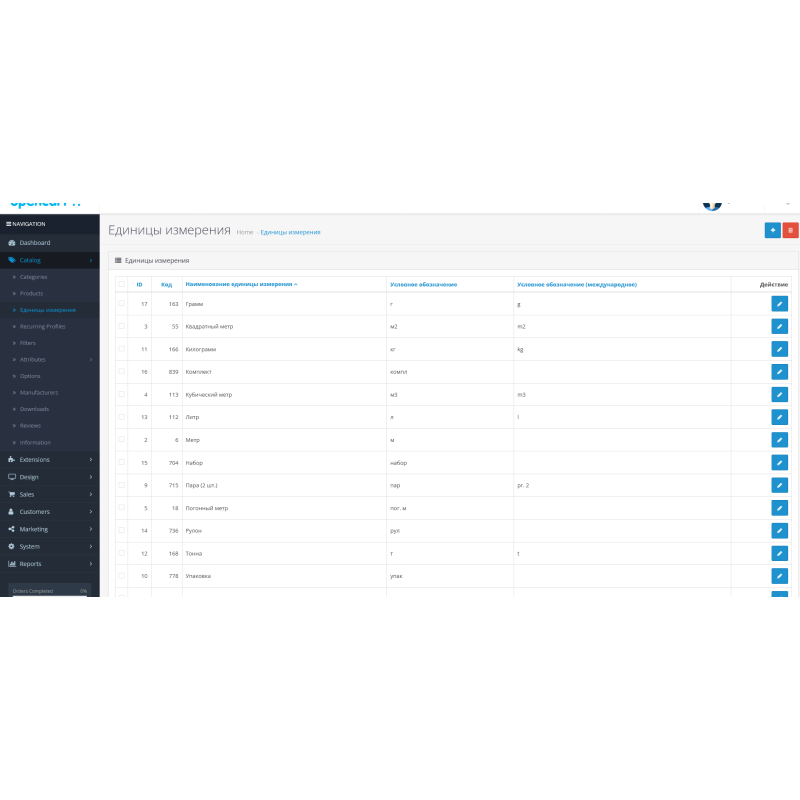Click the red delete trash button
Image resolution: width=800 pixels, height=800 pixels.
coord(789,230)
